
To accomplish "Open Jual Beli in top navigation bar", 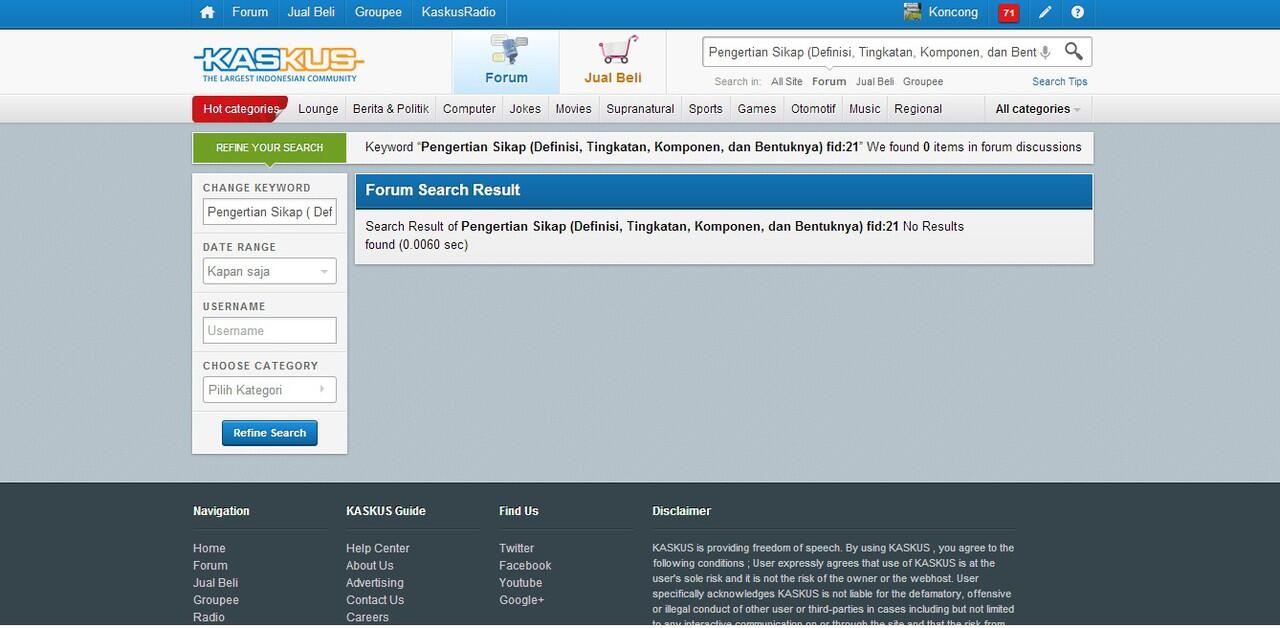I will point(311,12).
